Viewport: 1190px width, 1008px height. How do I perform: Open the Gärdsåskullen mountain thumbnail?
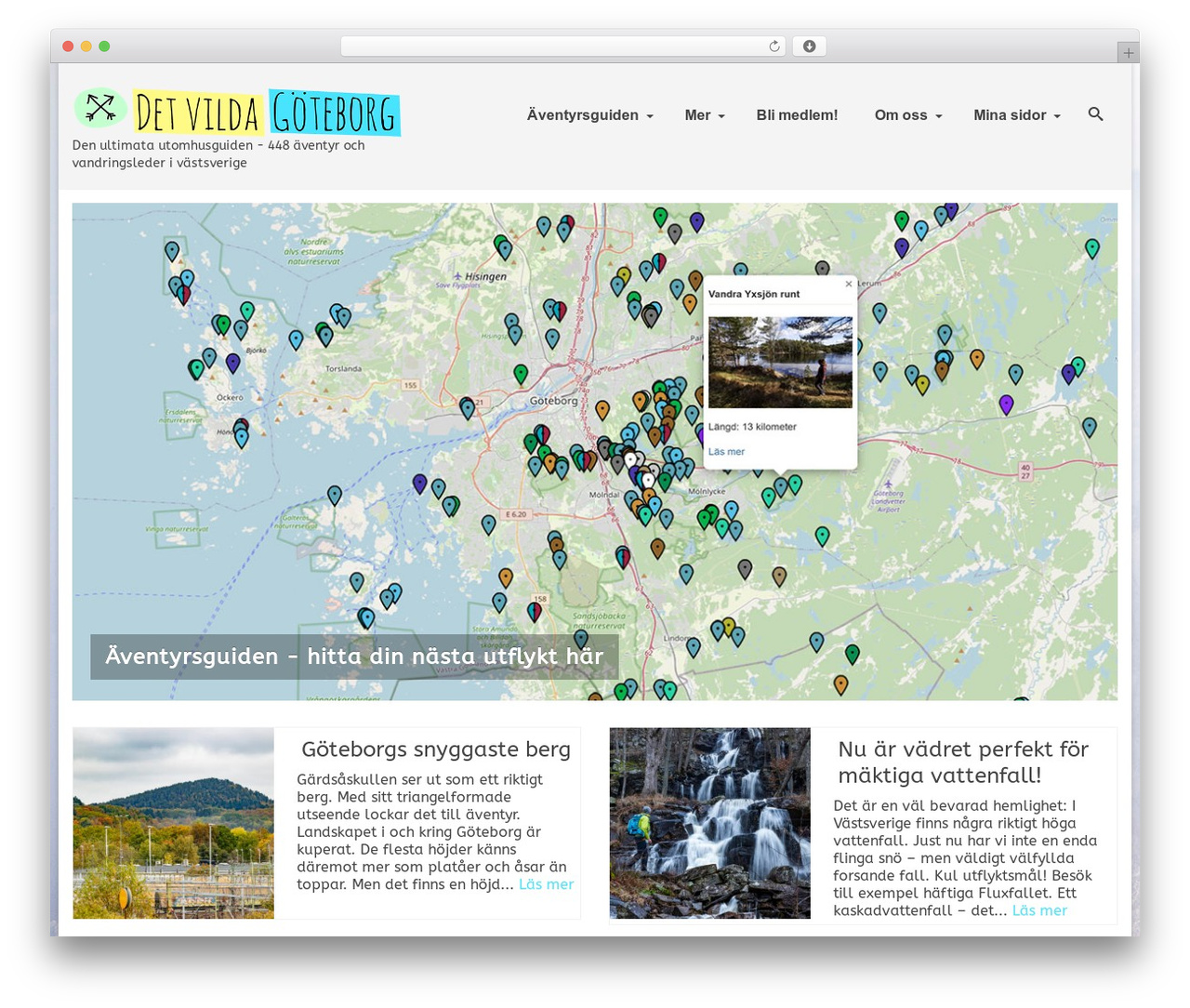point(174,823)
